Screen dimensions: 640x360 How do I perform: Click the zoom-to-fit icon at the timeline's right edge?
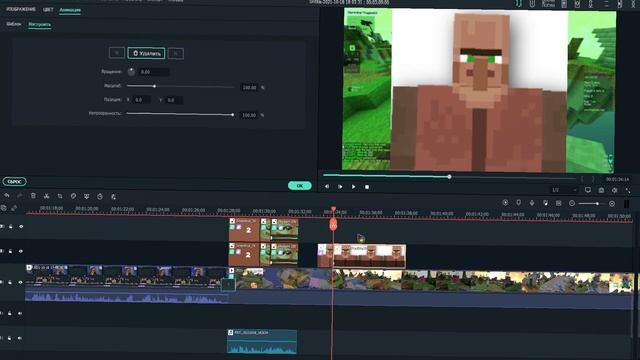[x=627, y=203]
